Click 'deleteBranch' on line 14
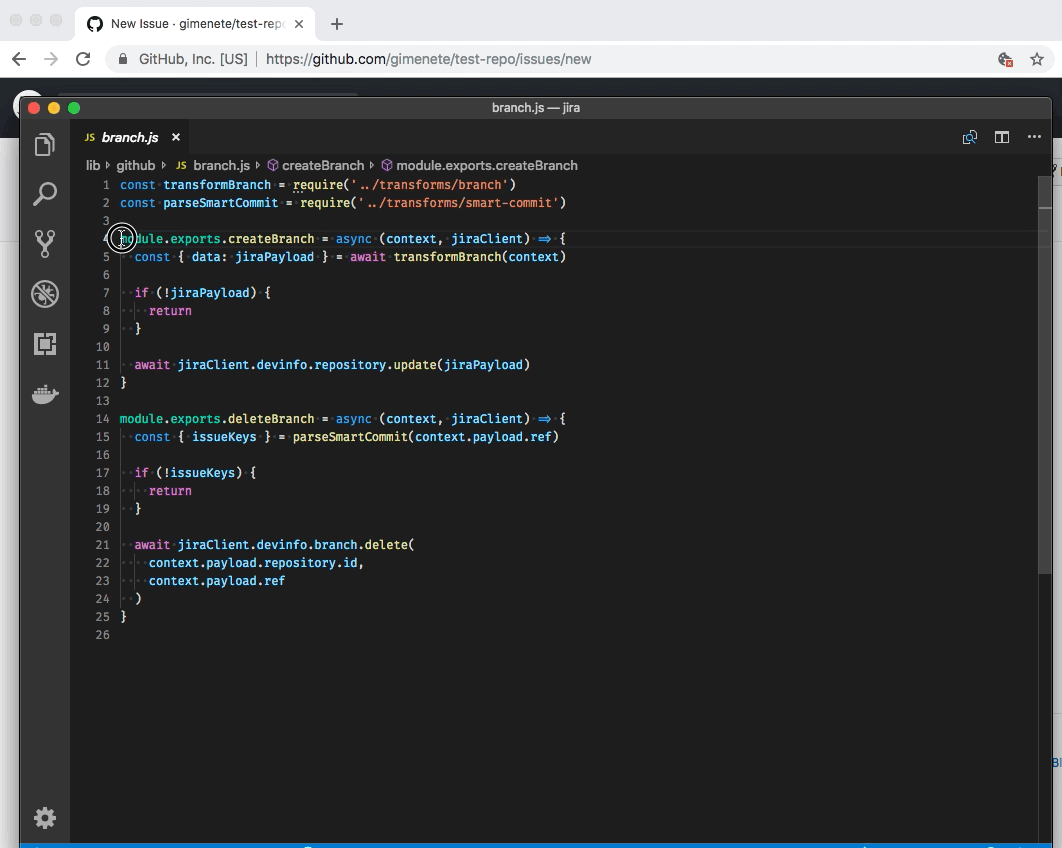Viewport: 1062px width, 848px height. click(271, 419)
